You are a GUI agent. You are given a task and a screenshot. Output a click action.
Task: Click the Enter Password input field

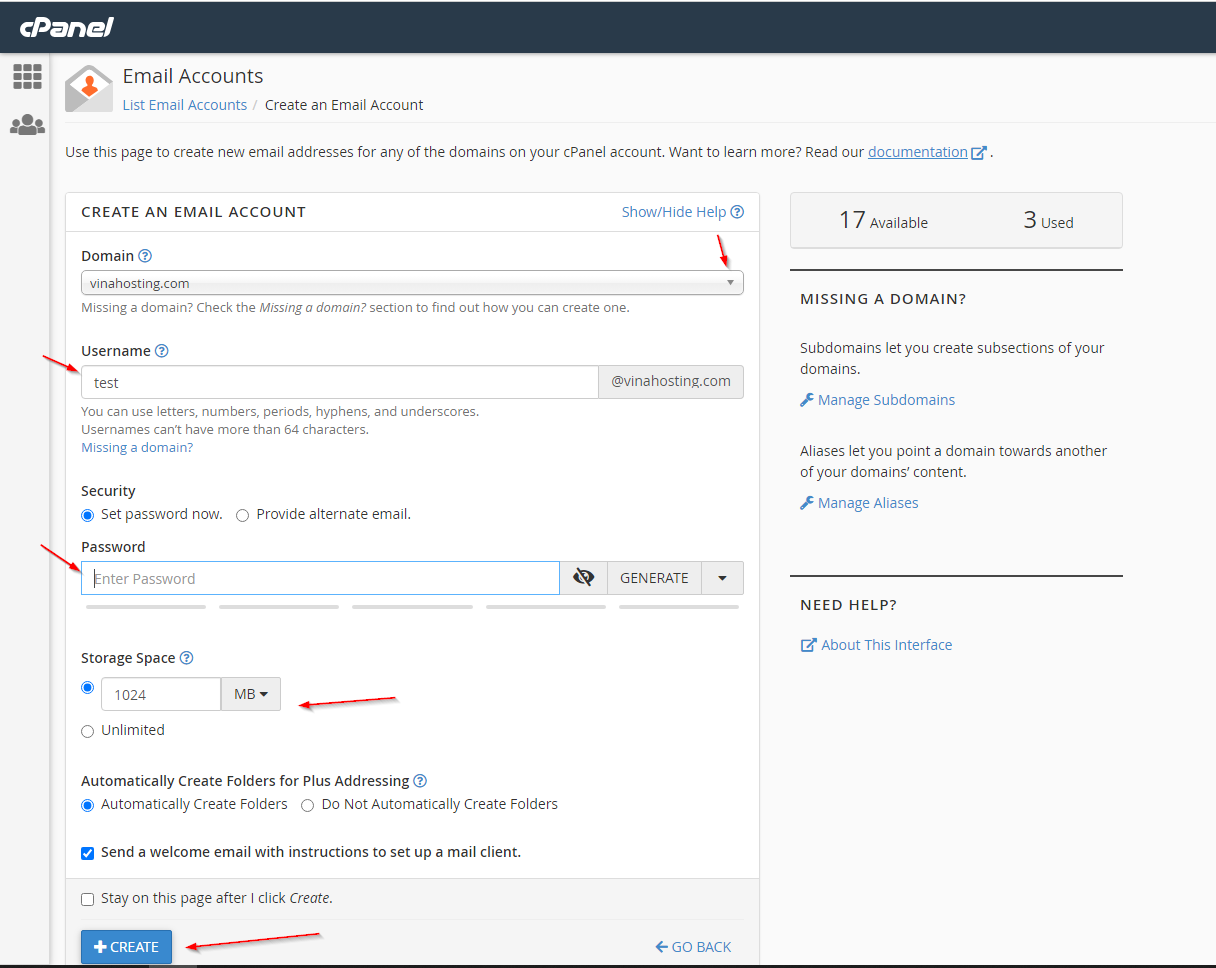coord(320,578)
